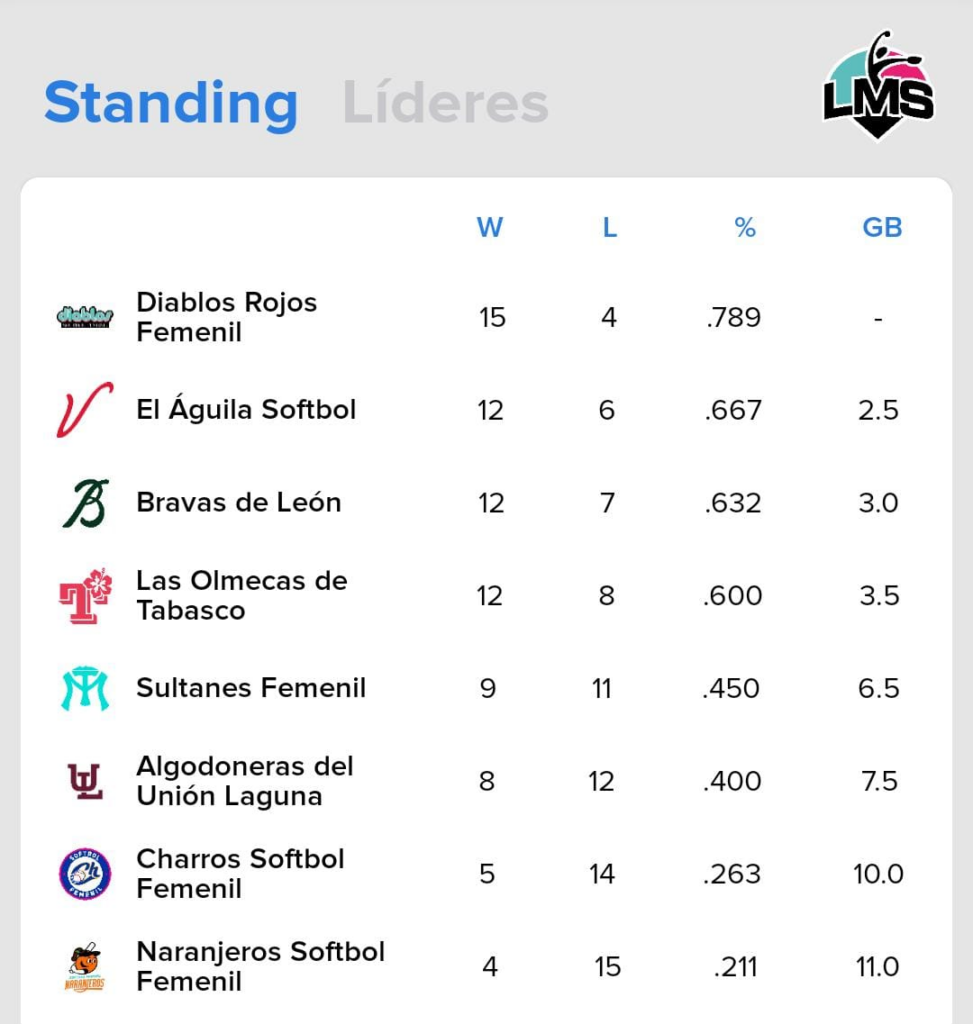Open Bravas de León team name
973x1024 pixels.
[239, 502]
